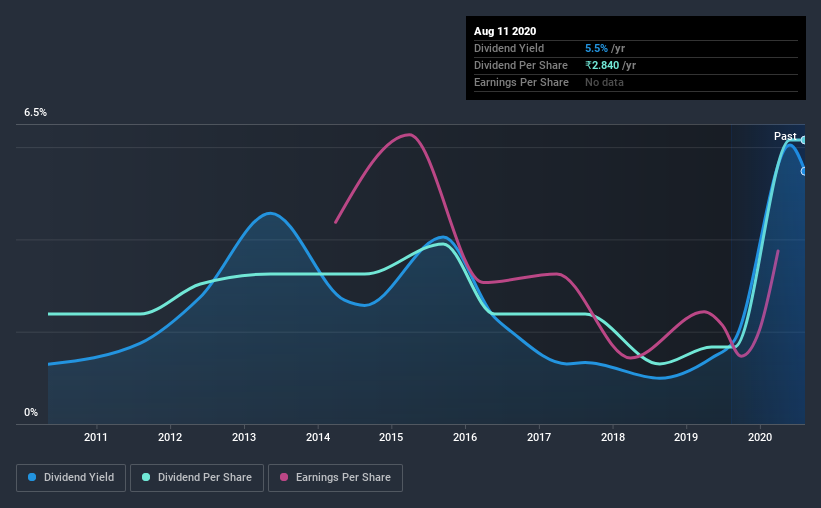Toggle the Earnings Per Share legend button
The image size is (821, 508).
pyautogui.click(x=335, y=478)
